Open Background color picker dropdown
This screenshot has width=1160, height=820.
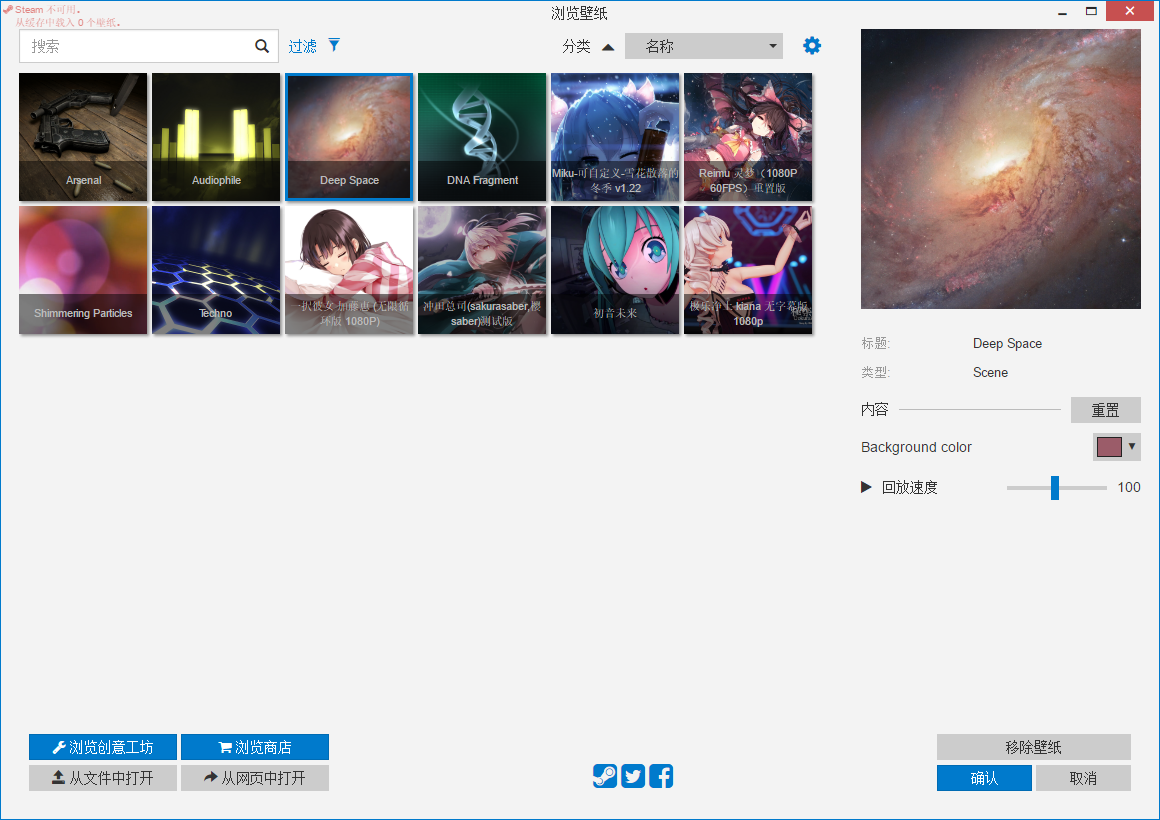tap(1117, 447)
